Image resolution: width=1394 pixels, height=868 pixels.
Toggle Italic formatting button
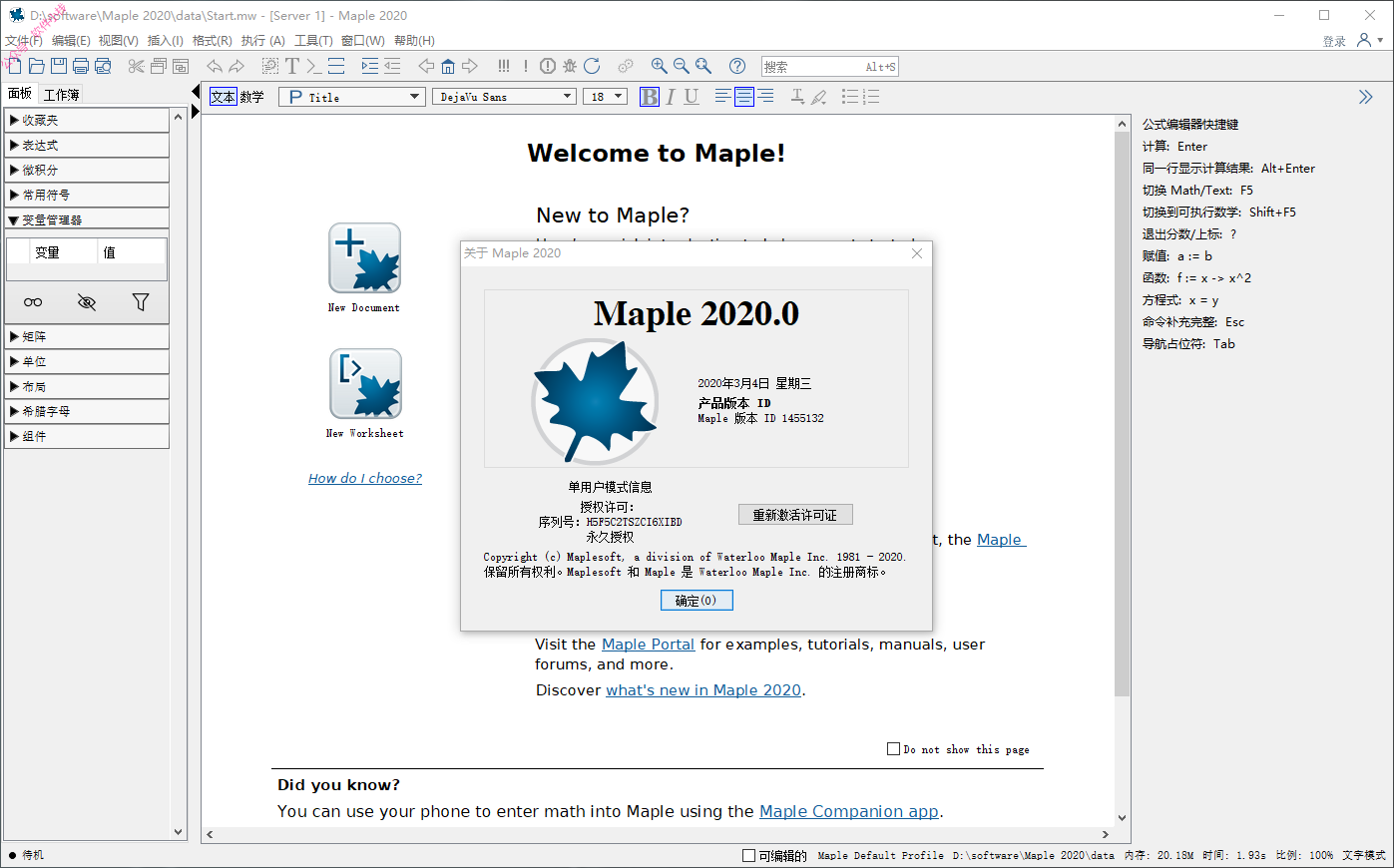point(671,97)
